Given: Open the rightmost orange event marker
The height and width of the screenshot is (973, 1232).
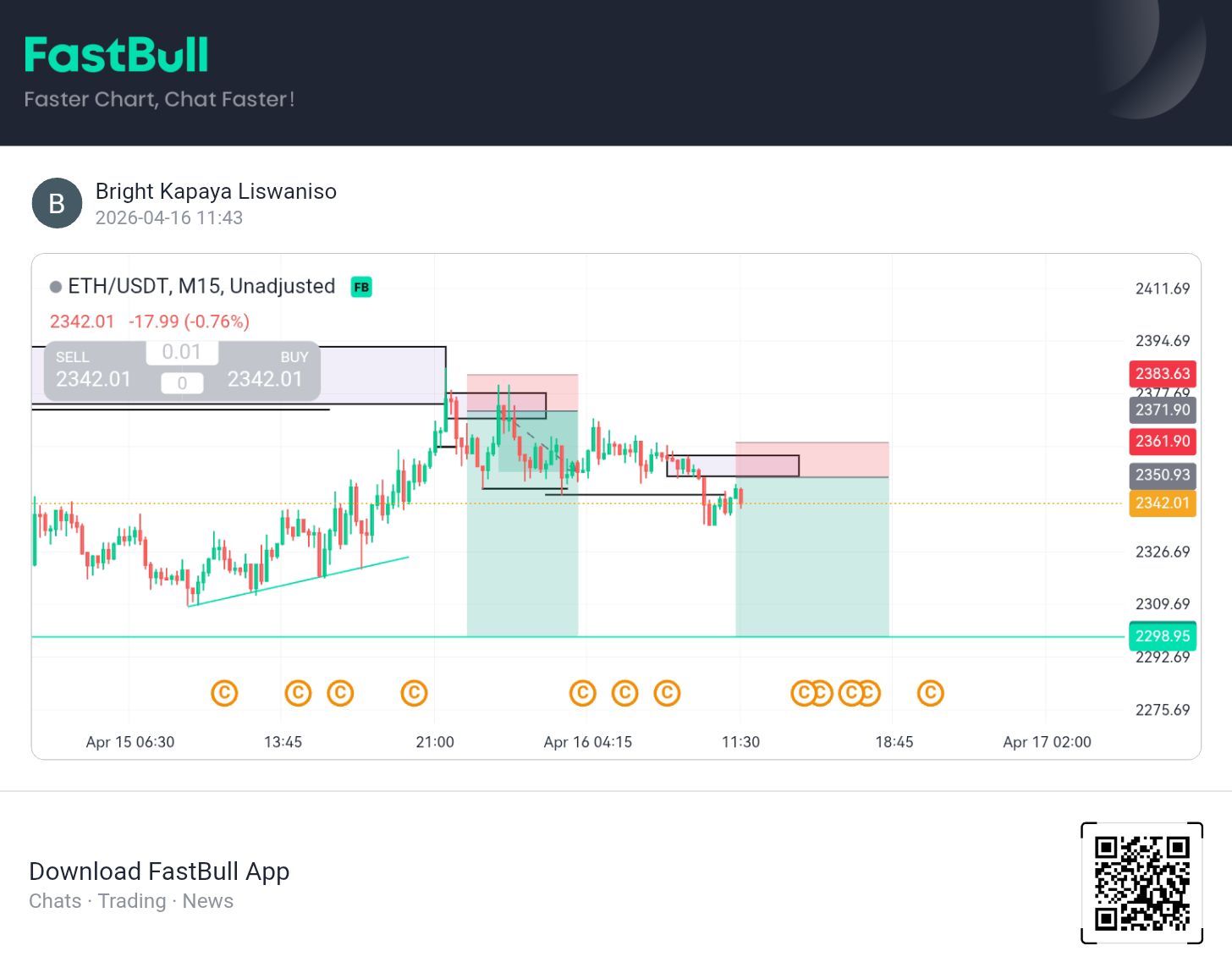Looking at the screenshot, I should pyautogui.click(x=930, y=693).
